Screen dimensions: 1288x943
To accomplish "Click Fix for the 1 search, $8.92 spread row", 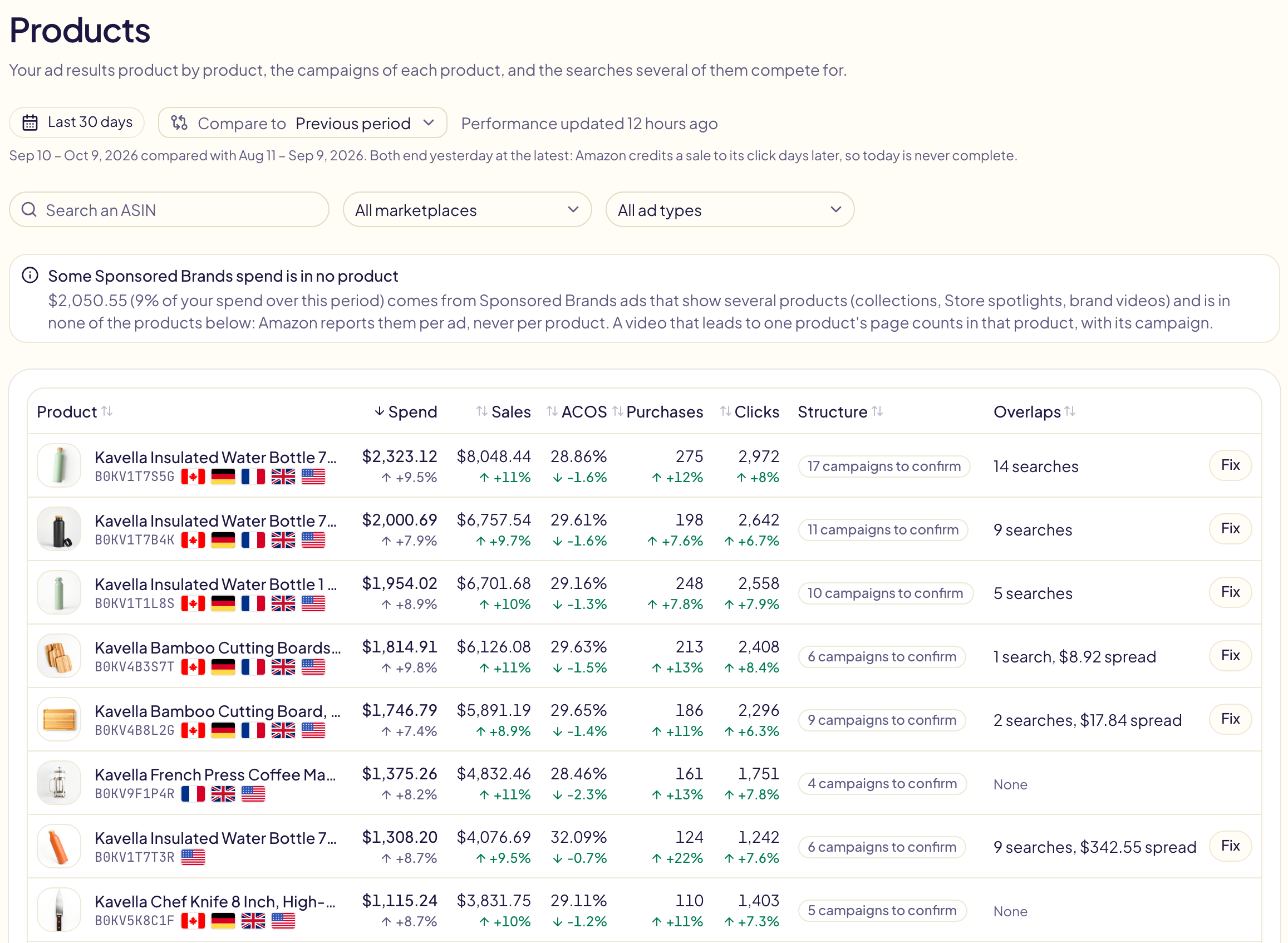I will point(1230,656).
